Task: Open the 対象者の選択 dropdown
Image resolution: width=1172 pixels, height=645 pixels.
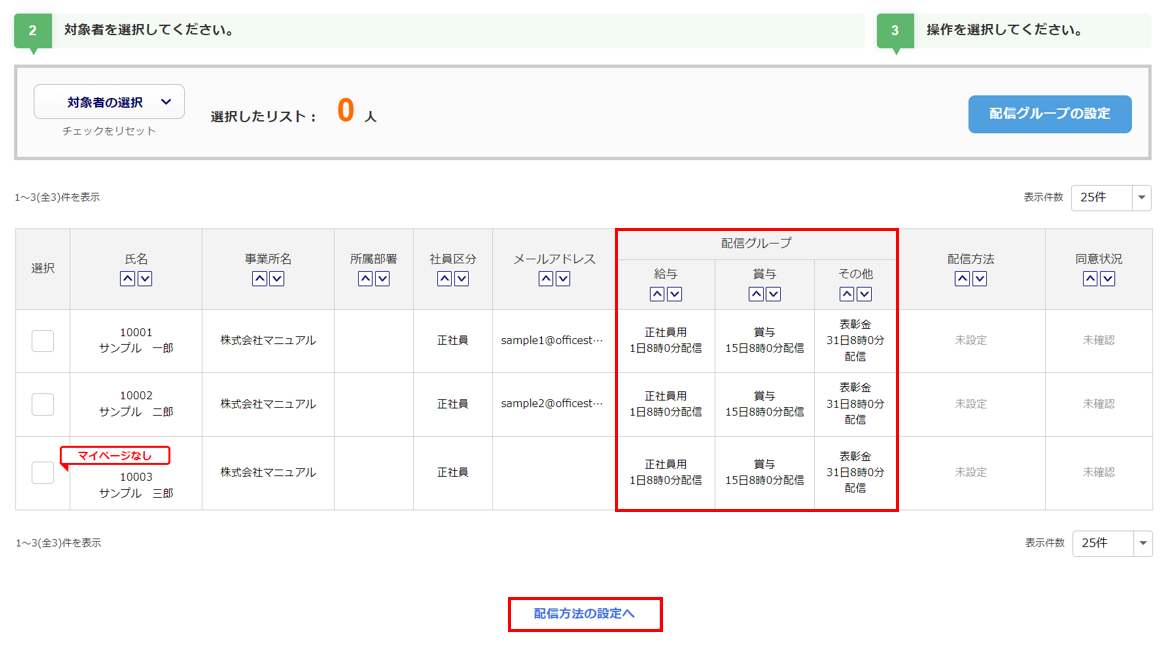Action: (x=109, y=102)
